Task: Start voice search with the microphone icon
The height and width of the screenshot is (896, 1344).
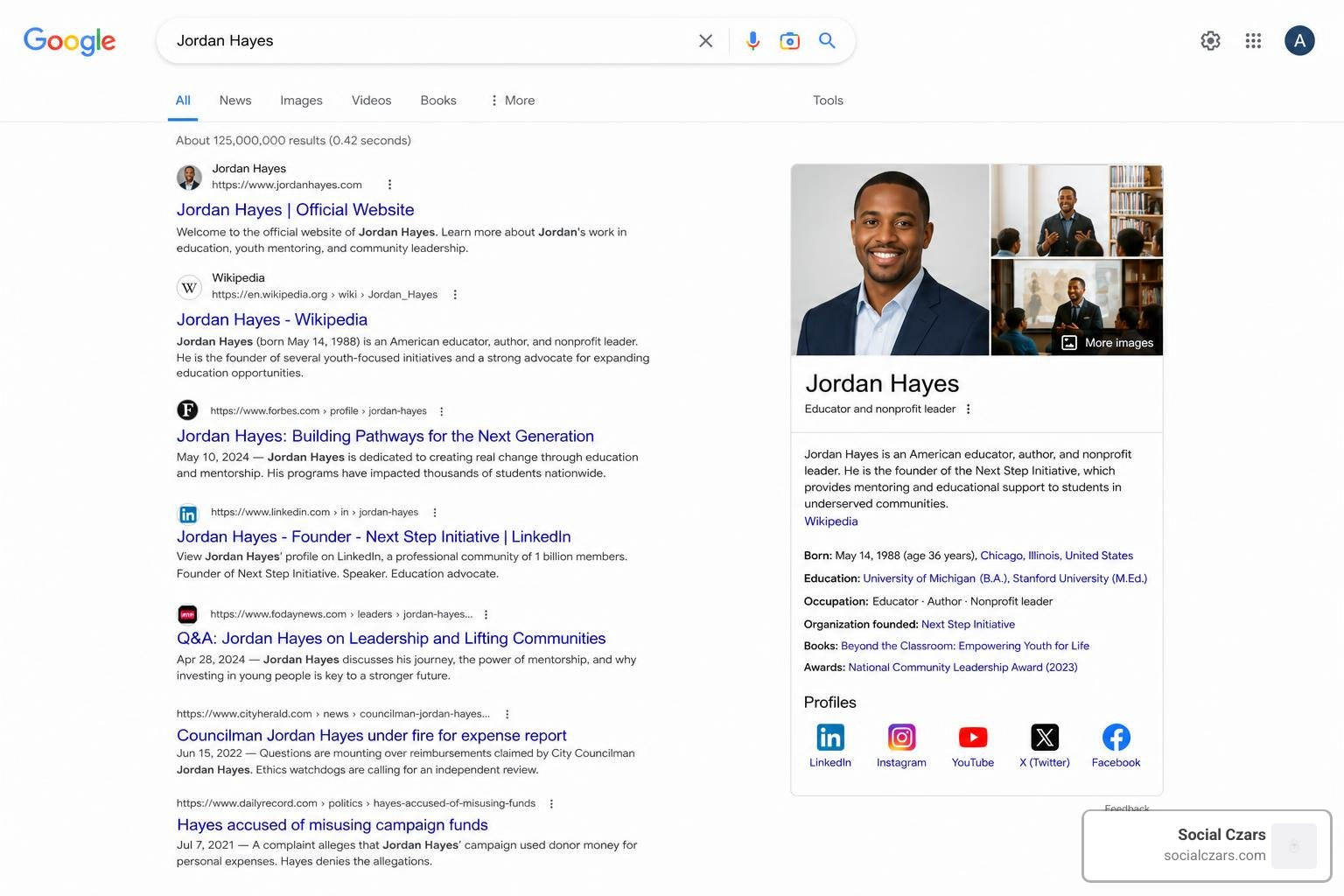Action: 752,40
